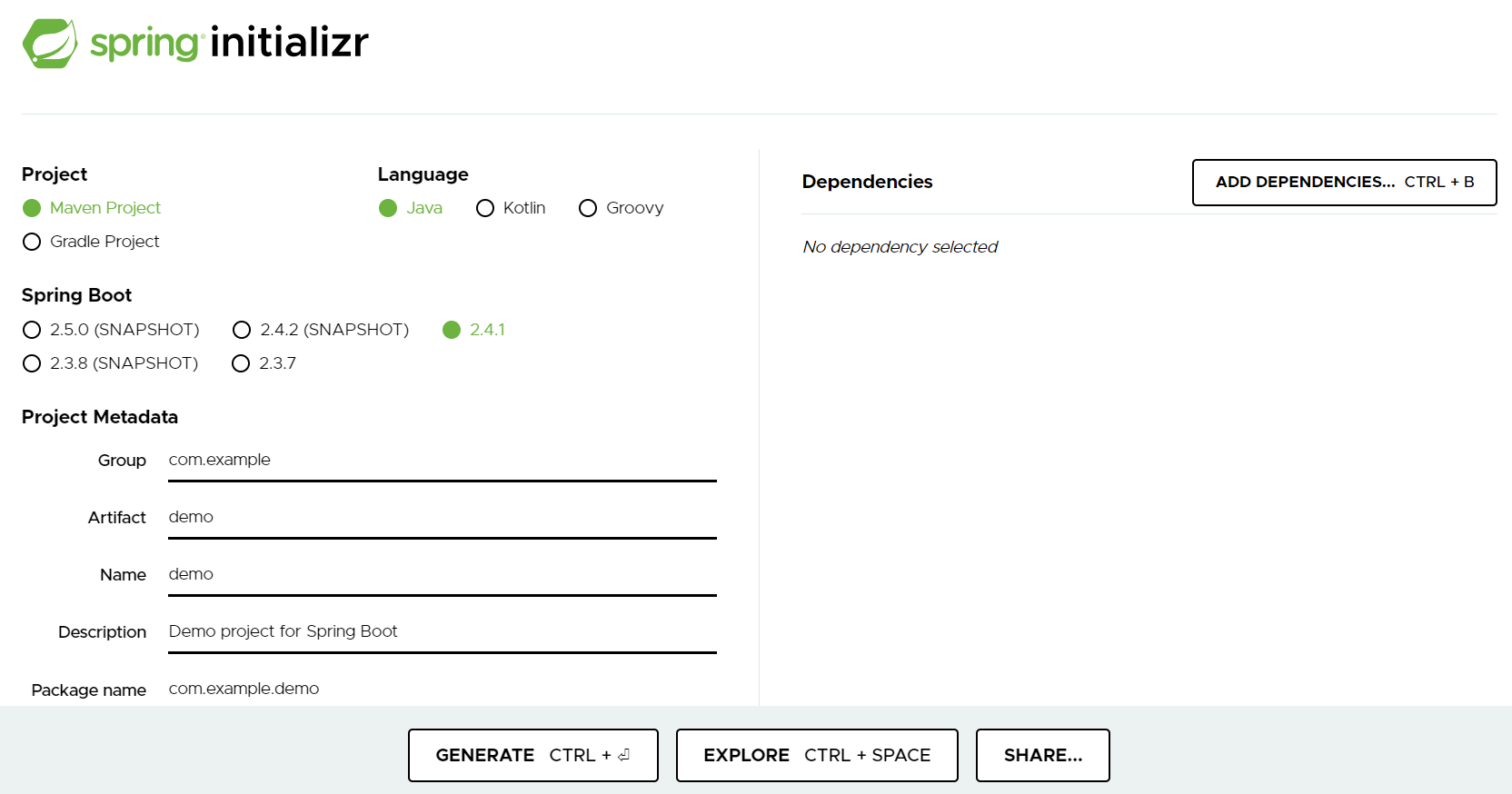Focus the Description input field

tap(443, 632)
